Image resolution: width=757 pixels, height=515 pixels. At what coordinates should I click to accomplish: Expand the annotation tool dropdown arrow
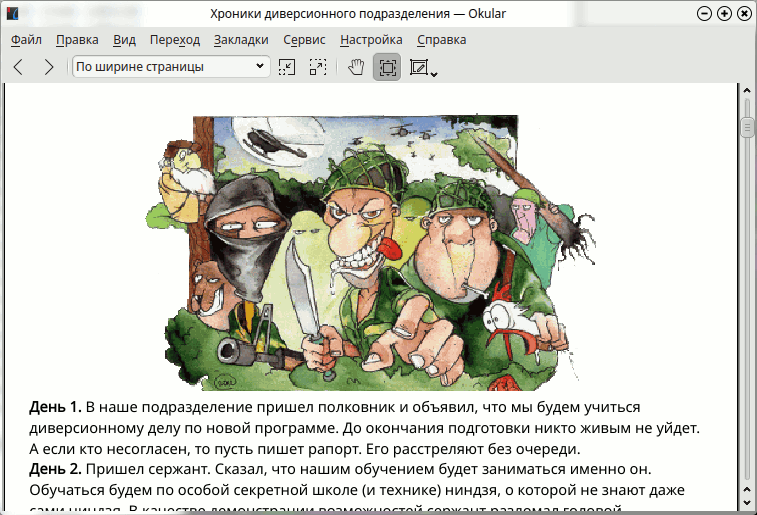(434, 74)
